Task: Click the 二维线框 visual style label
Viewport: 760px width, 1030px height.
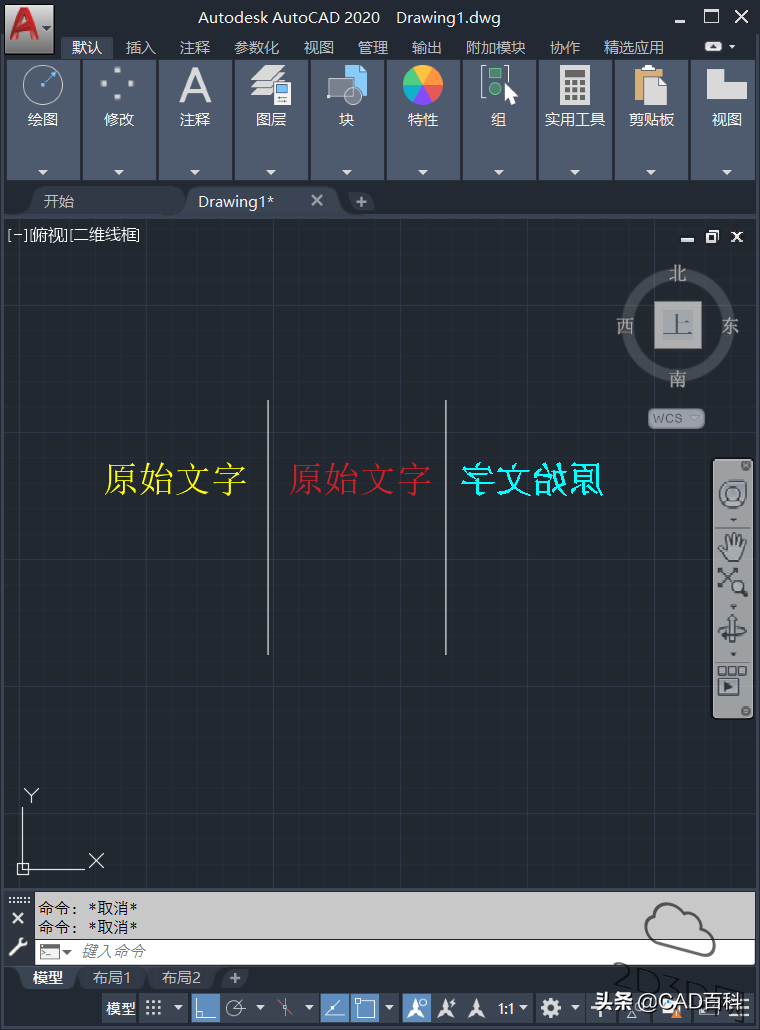Action: [105, 235]
